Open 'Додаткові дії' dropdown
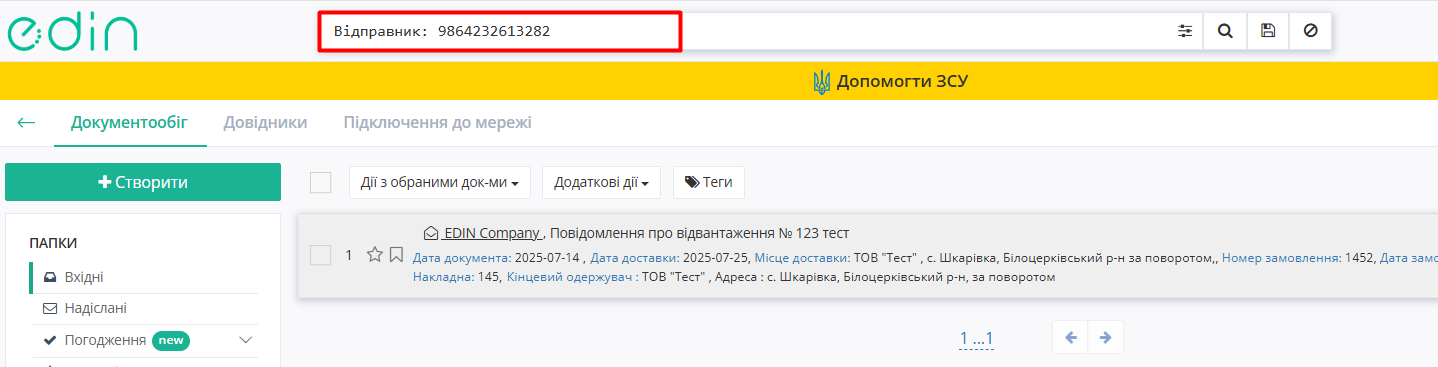The width and height of the screenshot is (1438, 367). click(601, 183)
